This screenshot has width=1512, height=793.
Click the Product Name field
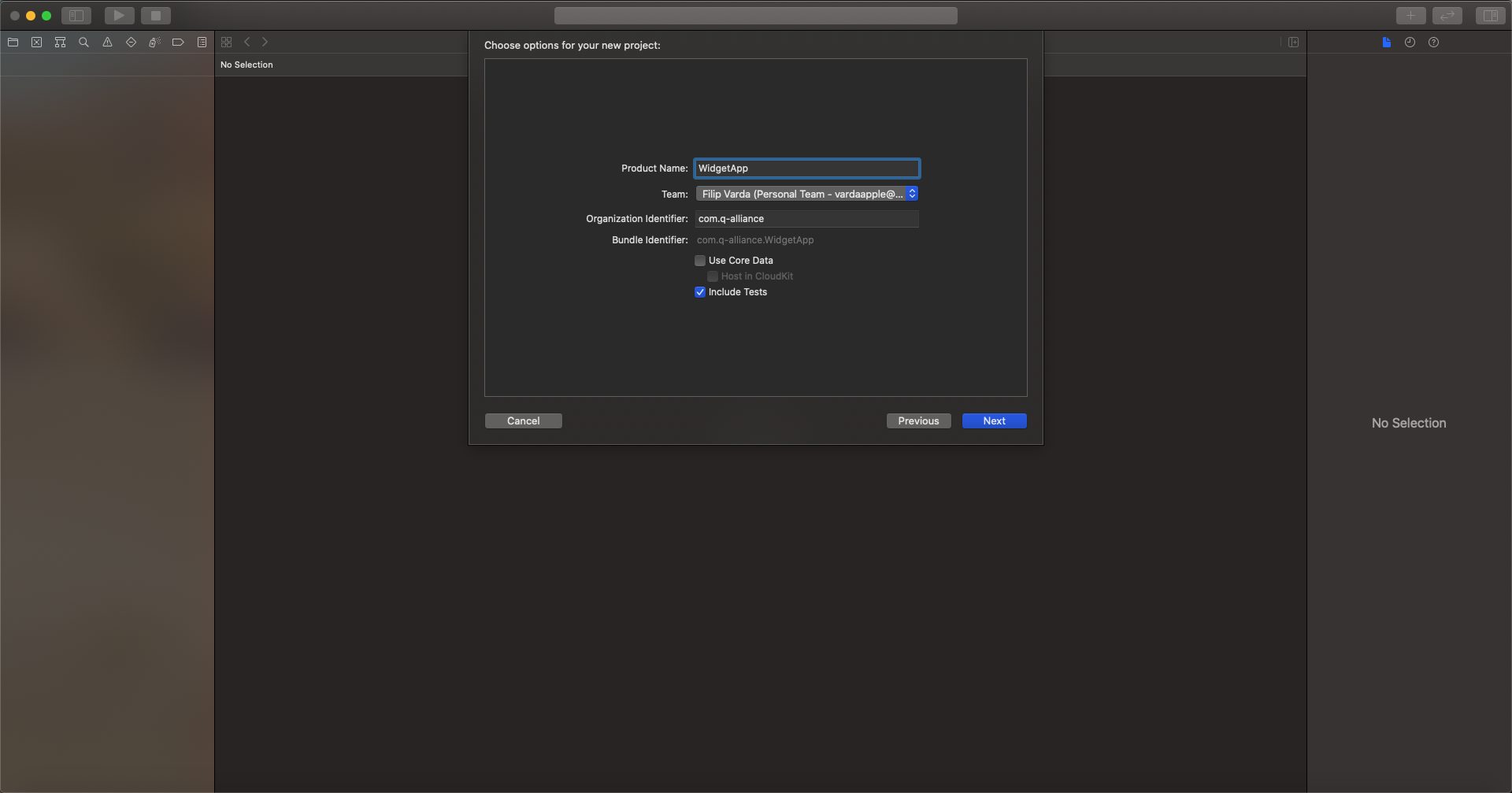807,169
